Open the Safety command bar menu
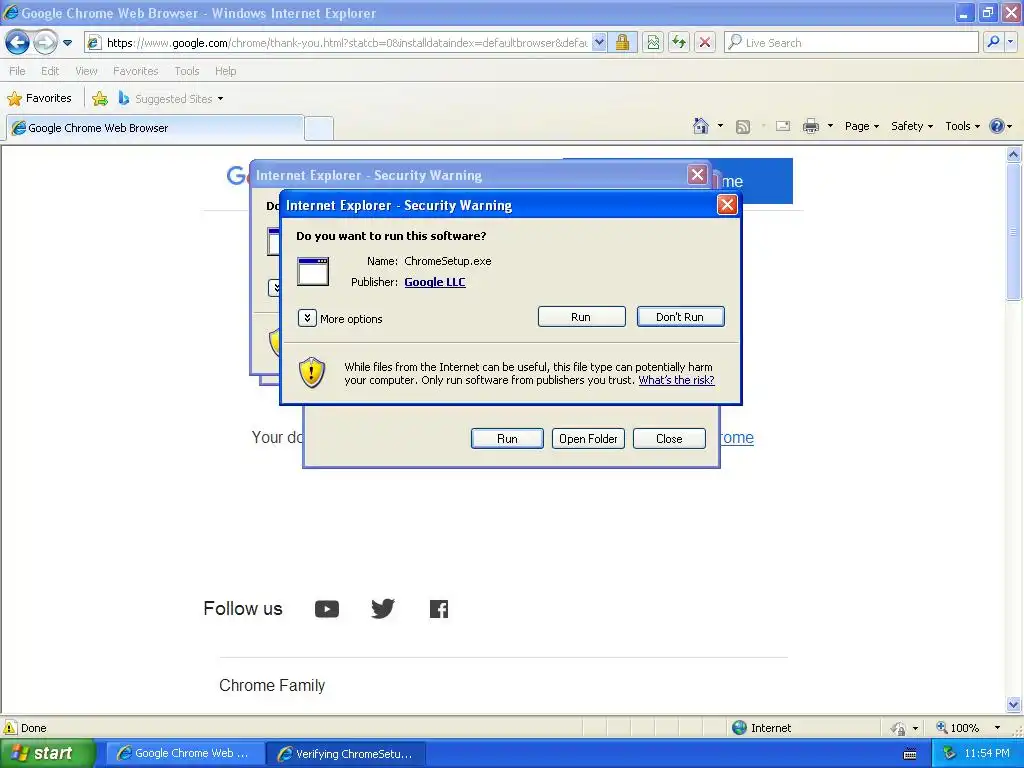This screenshot has height=768, width=1024. [912, 126]
